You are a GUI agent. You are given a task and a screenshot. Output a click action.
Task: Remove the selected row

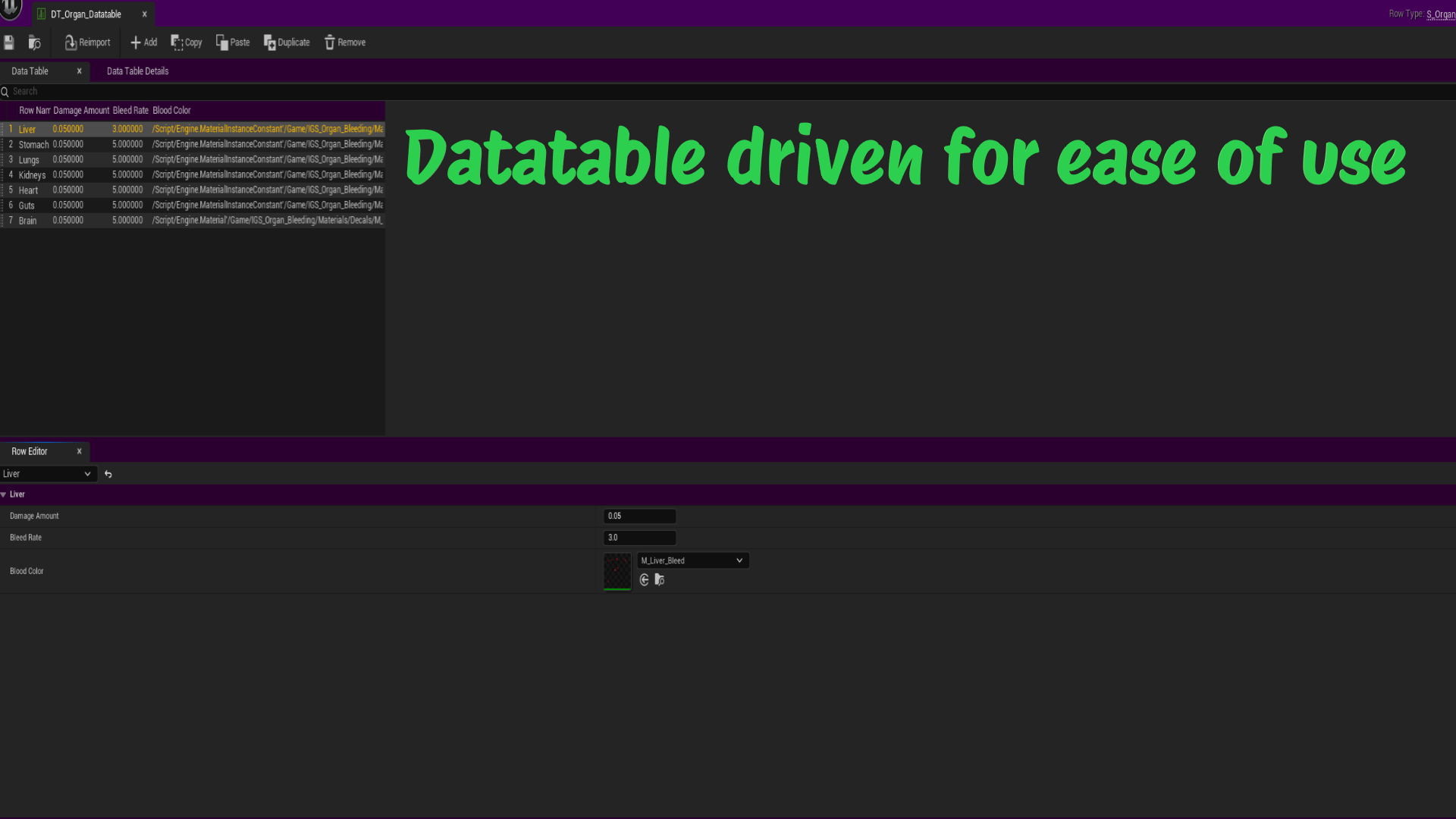pyautogui.click(x=345, y=42)
